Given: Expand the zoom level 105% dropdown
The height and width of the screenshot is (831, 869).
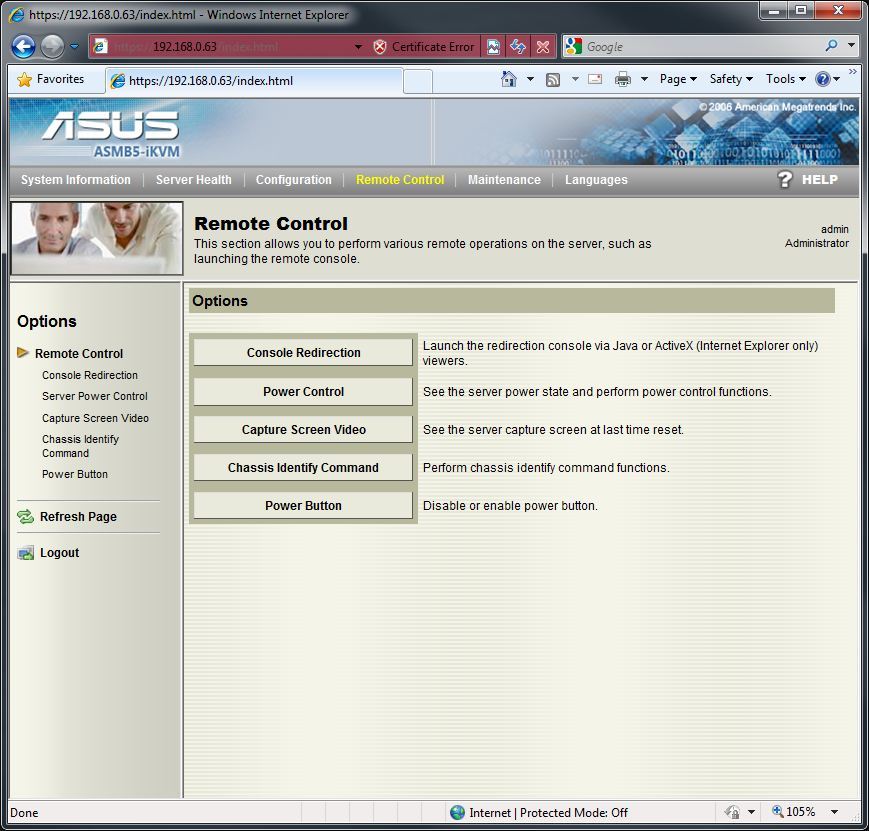Looking at the screenshot, I should coord(834,812).
